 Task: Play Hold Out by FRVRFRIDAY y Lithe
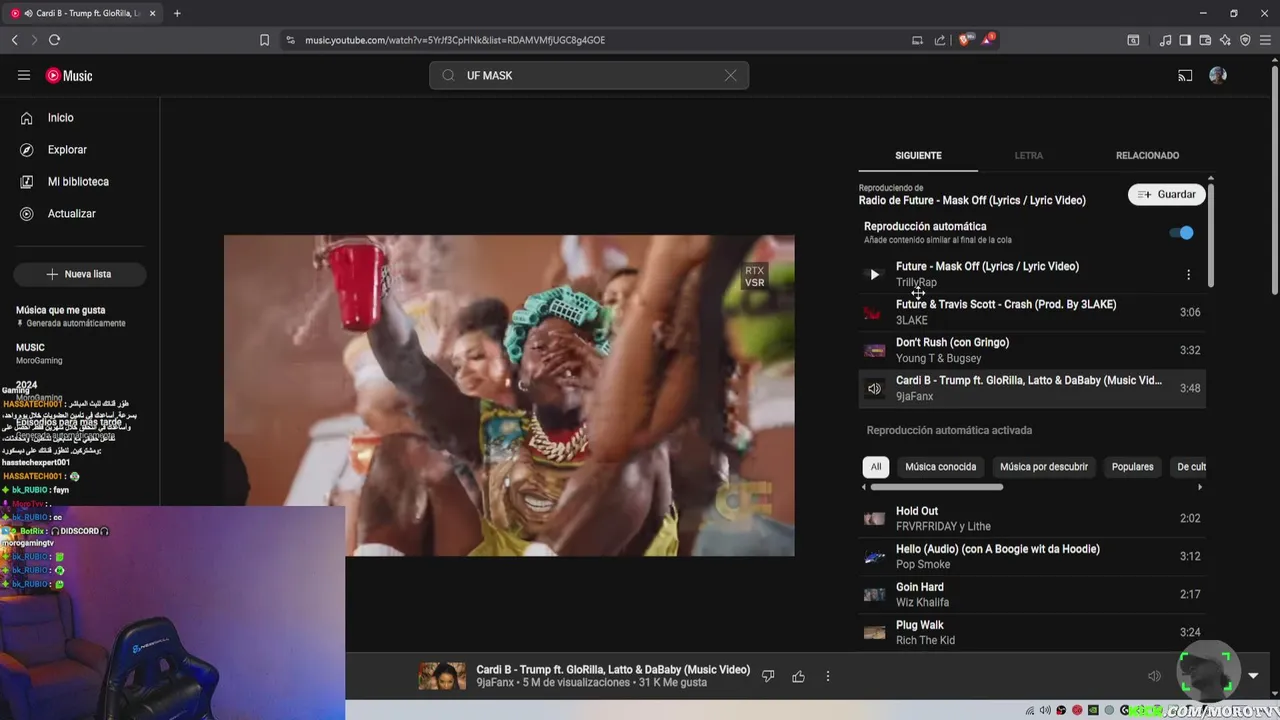pos(1032,518)
